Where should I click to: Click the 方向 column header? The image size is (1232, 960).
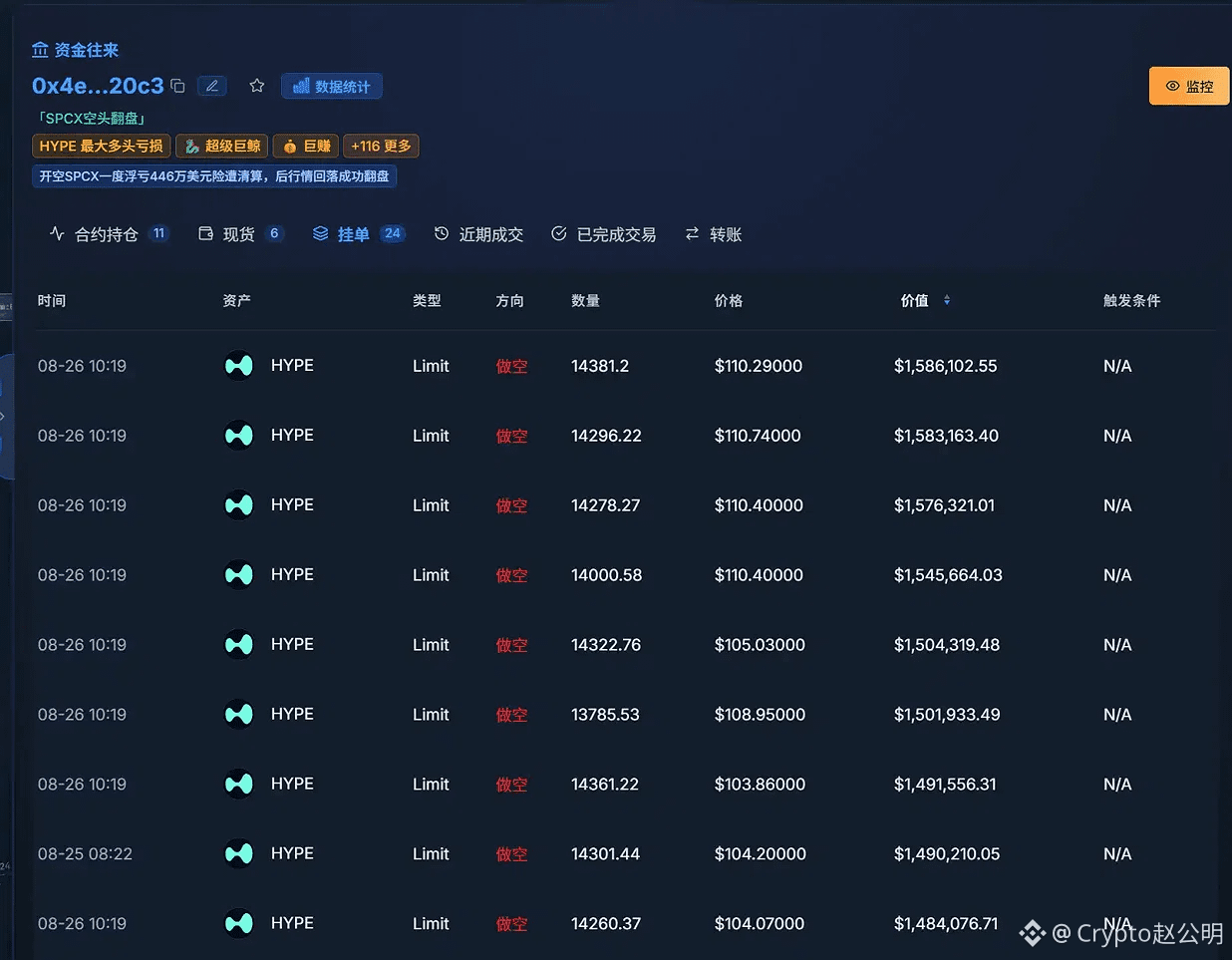click(x=509, y=300)
